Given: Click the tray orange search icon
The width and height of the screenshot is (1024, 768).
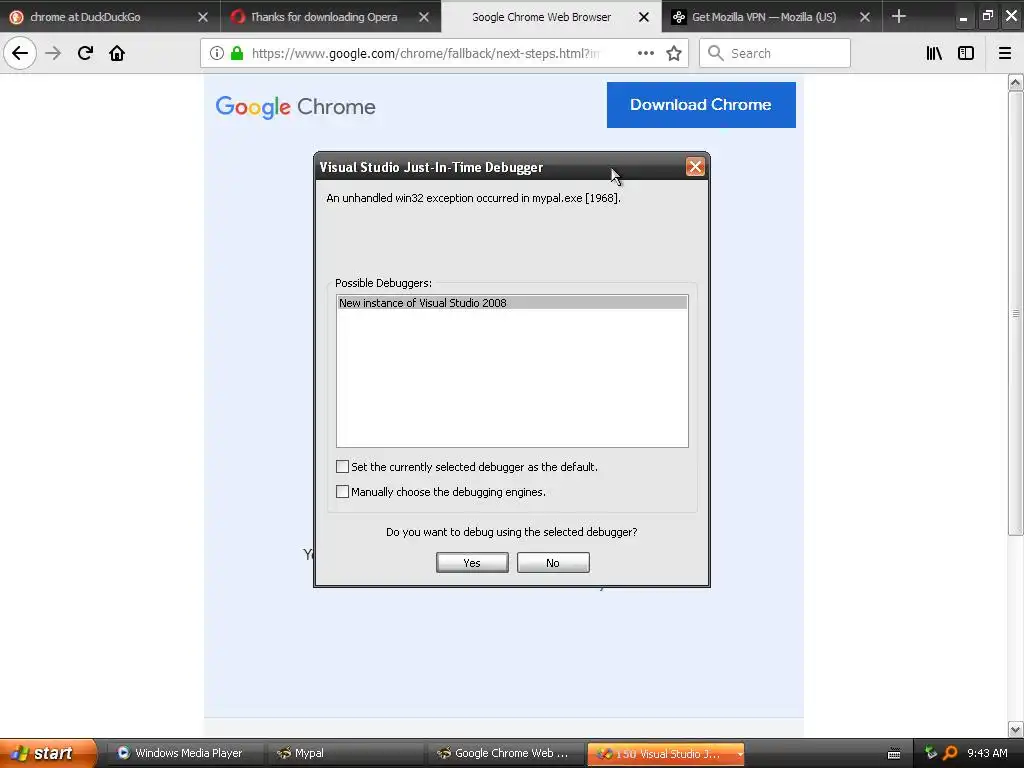Looking at the screenshot, I should (x=951, y=753).
